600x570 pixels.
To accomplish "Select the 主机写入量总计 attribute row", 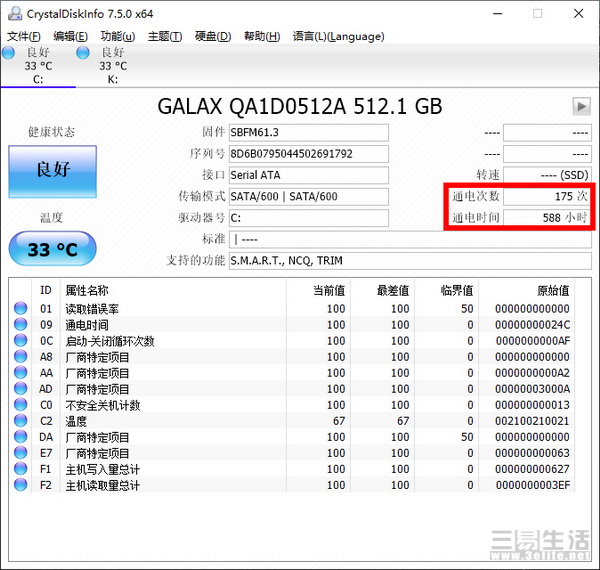I will 292,469.
